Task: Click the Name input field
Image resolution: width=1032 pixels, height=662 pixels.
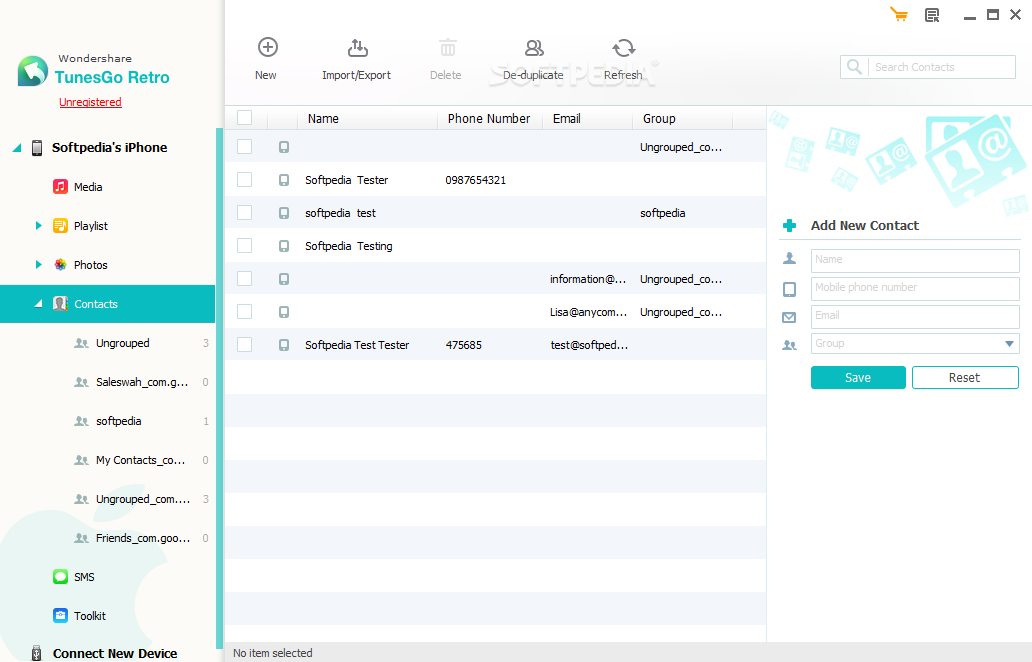Action: [915, 260]
